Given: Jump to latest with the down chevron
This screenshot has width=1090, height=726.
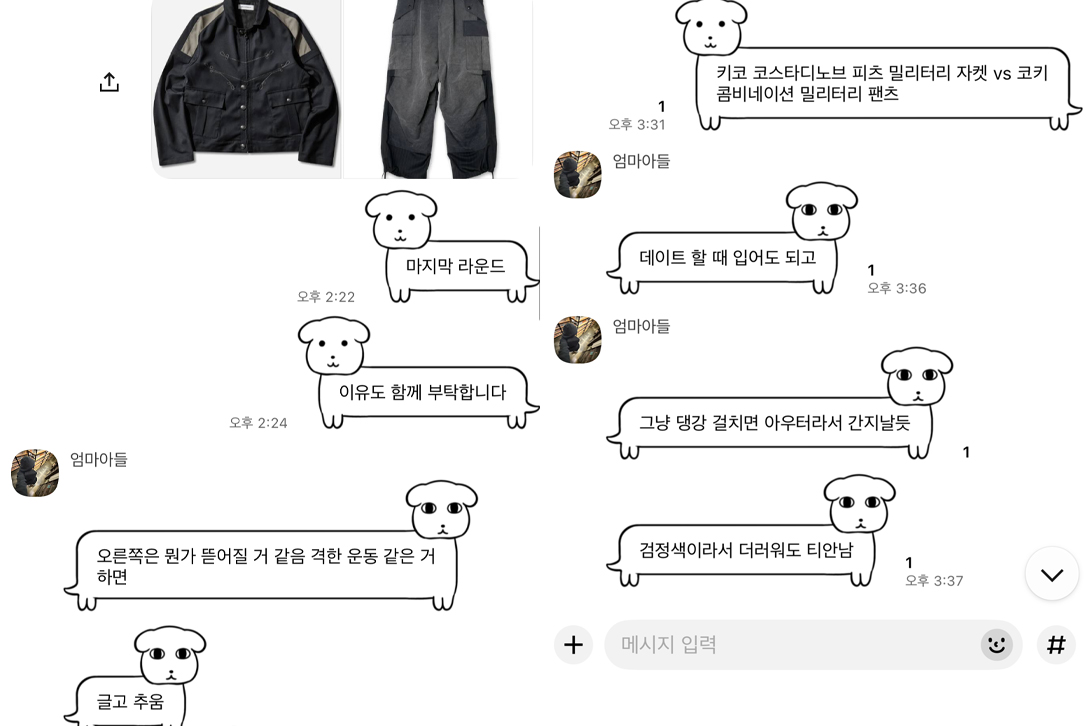Looking at the screenshot, I should pyautogui.click(x=1052, y=574).
